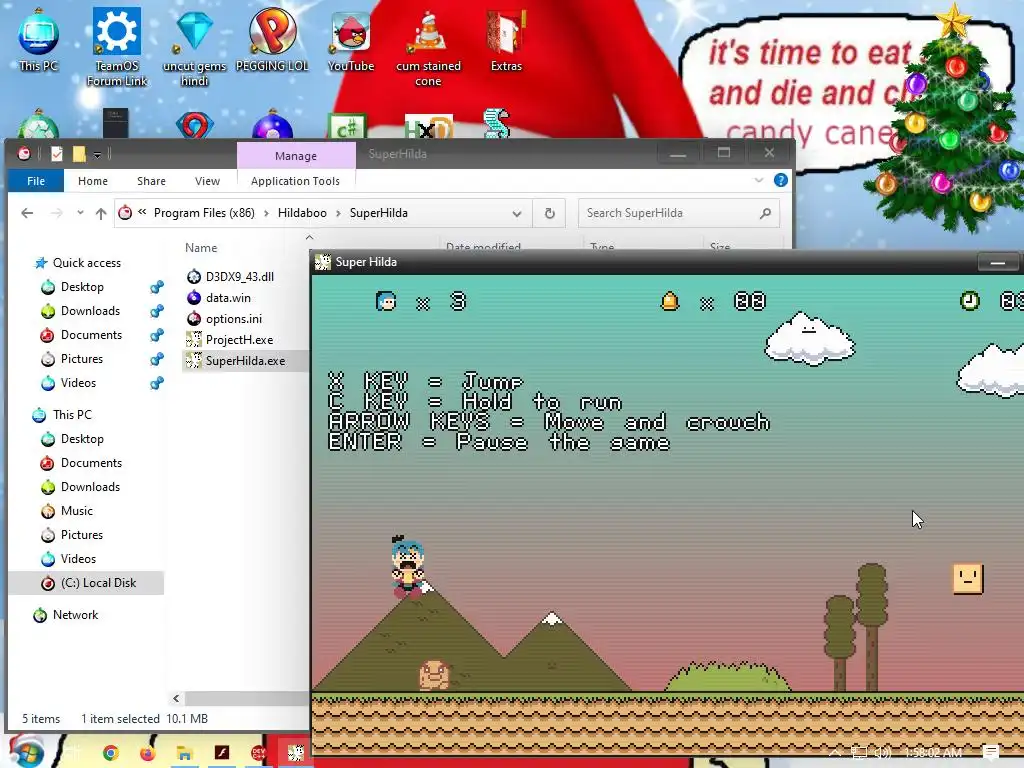
Task: Open Flash icon on taskbar
Action: click(222, 753)
